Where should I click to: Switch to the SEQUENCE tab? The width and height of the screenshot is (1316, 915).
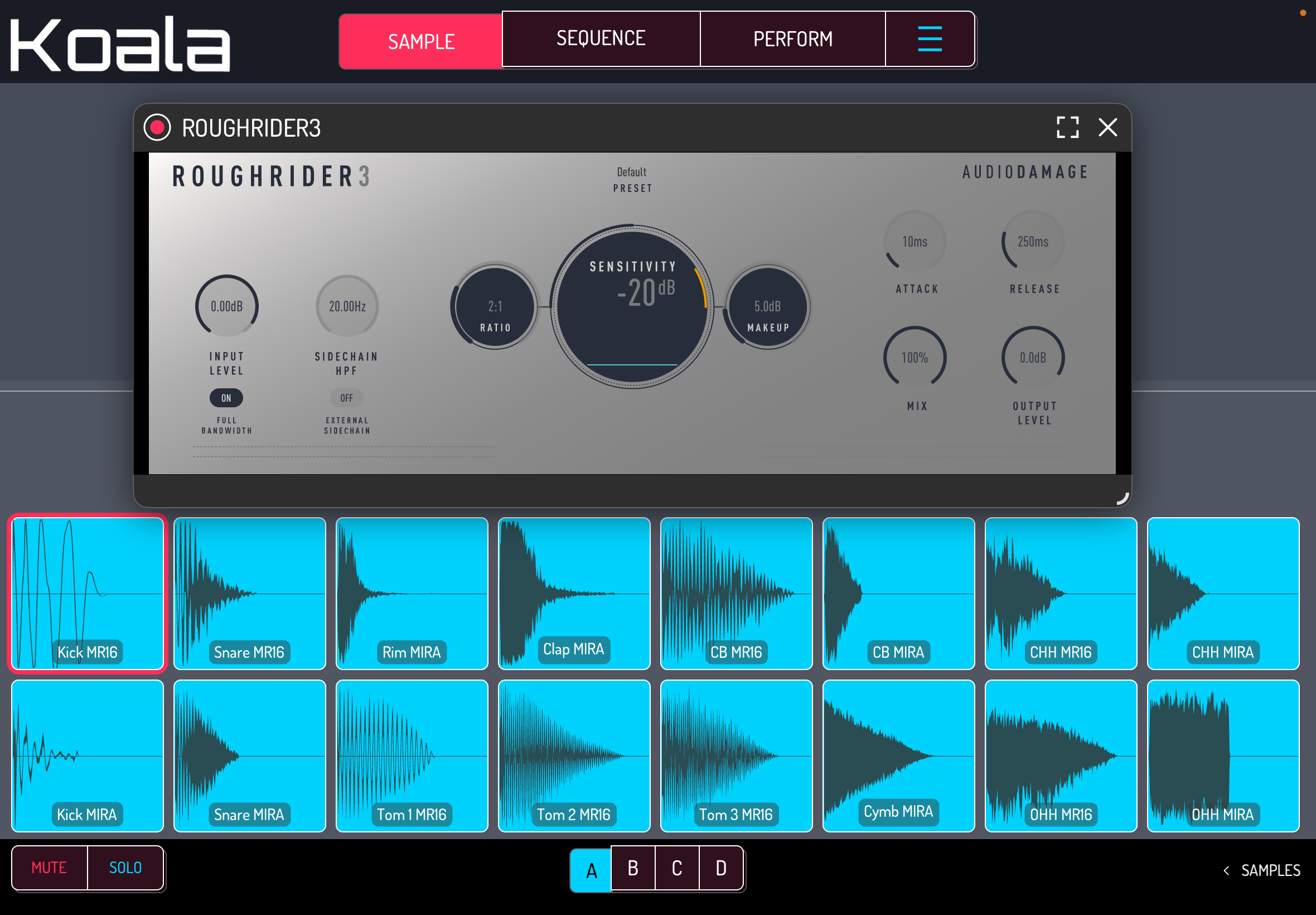pyautogui.click(x=601, y=38)
